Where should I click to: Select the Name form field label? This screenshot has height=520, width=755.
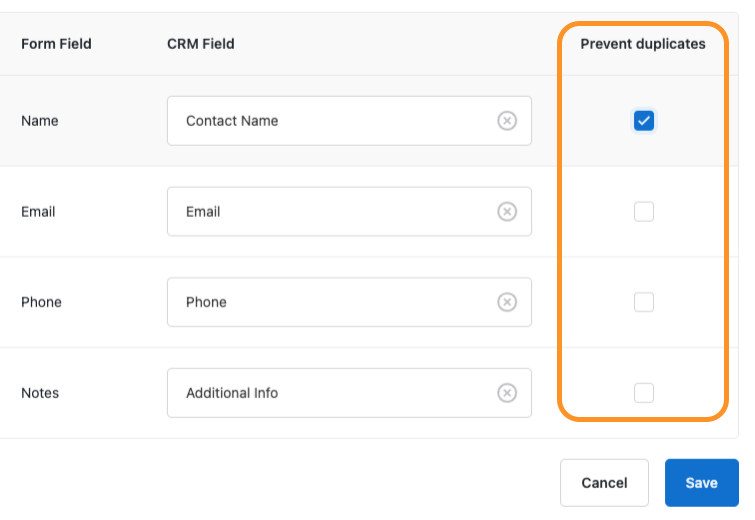(40, 121)
